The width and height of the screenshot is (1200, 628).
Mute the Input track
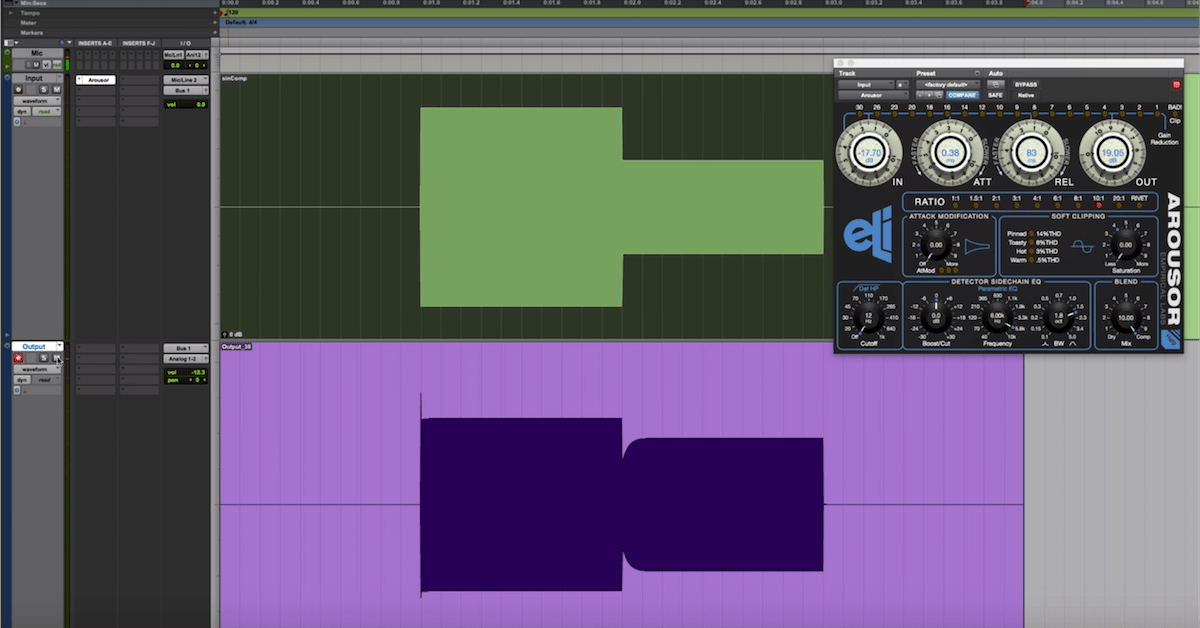[x=56, y=90]
